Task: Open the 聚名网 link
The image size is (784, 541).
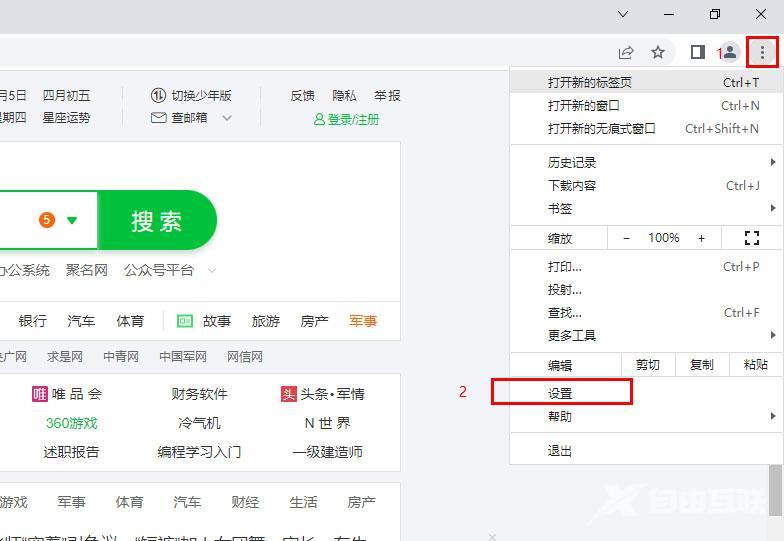Action: point(86,270)
